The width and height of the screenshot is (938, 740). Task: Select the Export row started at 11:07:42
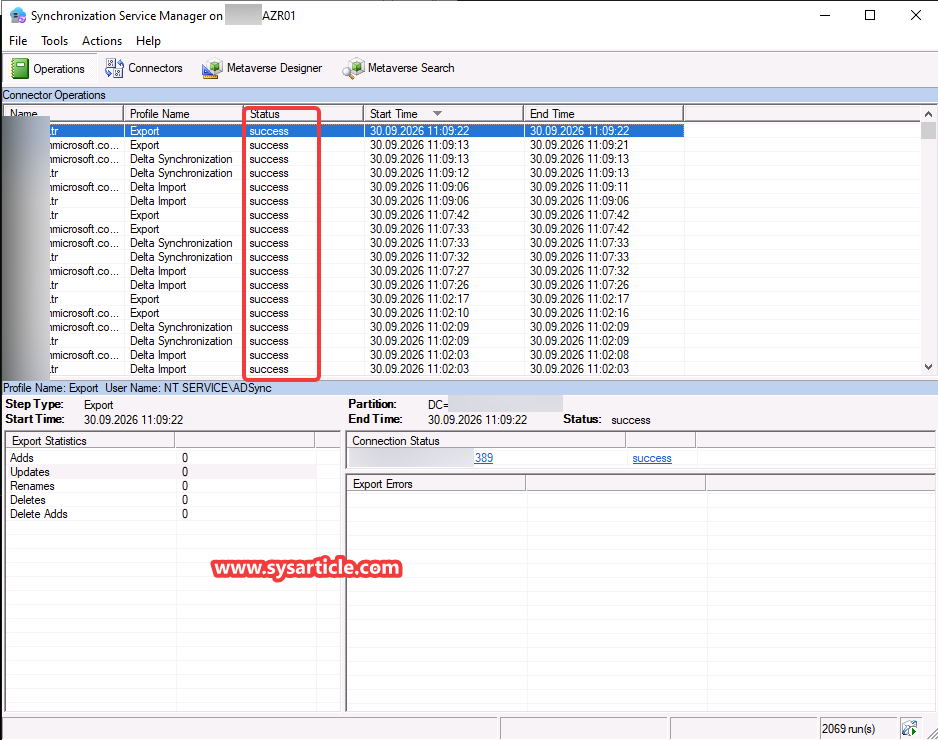point(343,215)
